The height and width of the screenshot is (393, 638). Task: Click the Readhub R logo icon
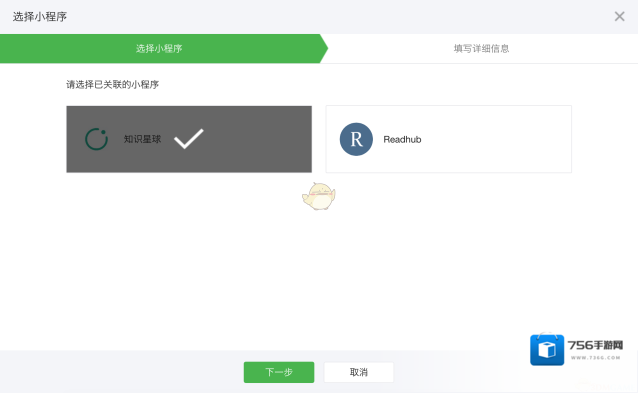[356, 139]
